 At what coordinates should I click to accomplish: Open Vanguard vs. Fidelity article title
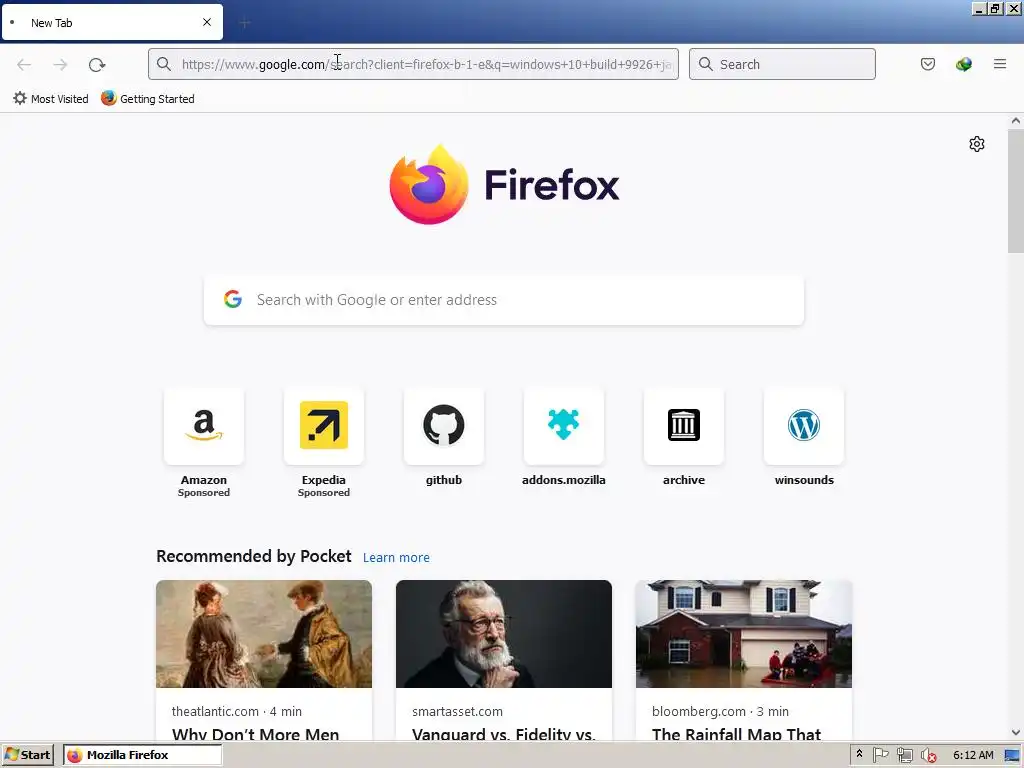coord(504,734)
